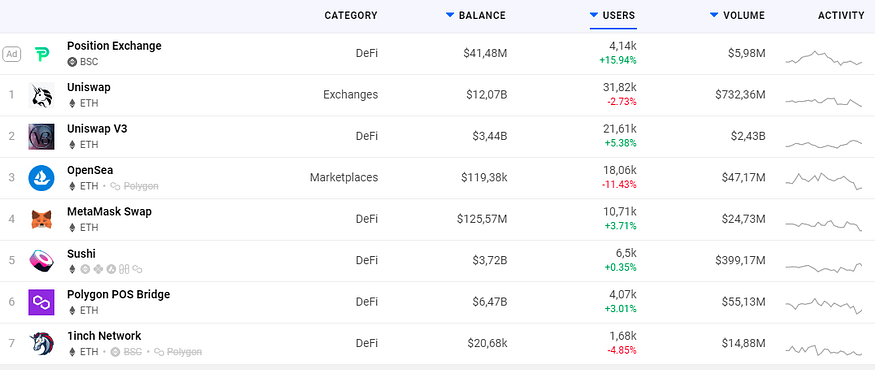Click the DeFi category for Uniswap V3
Screen dimensions: 875x370
(367, 136)
